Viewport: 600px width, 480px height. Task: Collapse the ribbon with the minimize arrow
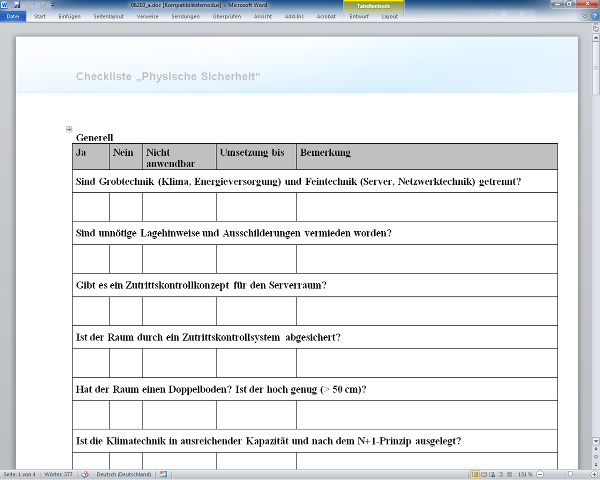click(584, 16)
